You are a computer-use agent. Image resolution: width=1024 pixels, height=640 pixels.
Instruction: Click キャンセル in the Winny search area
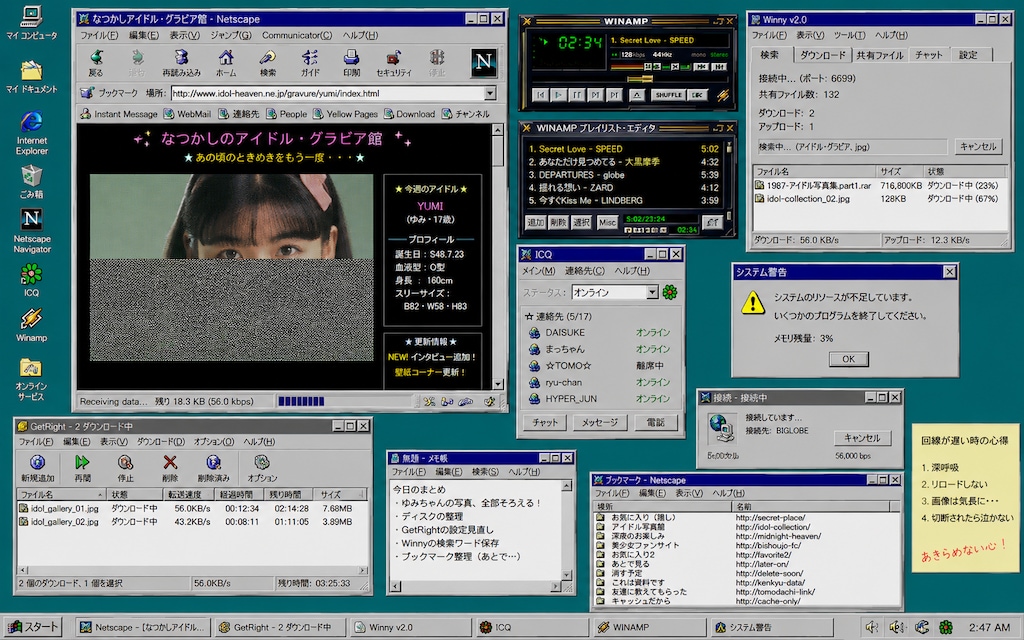(x=978, y=146)
